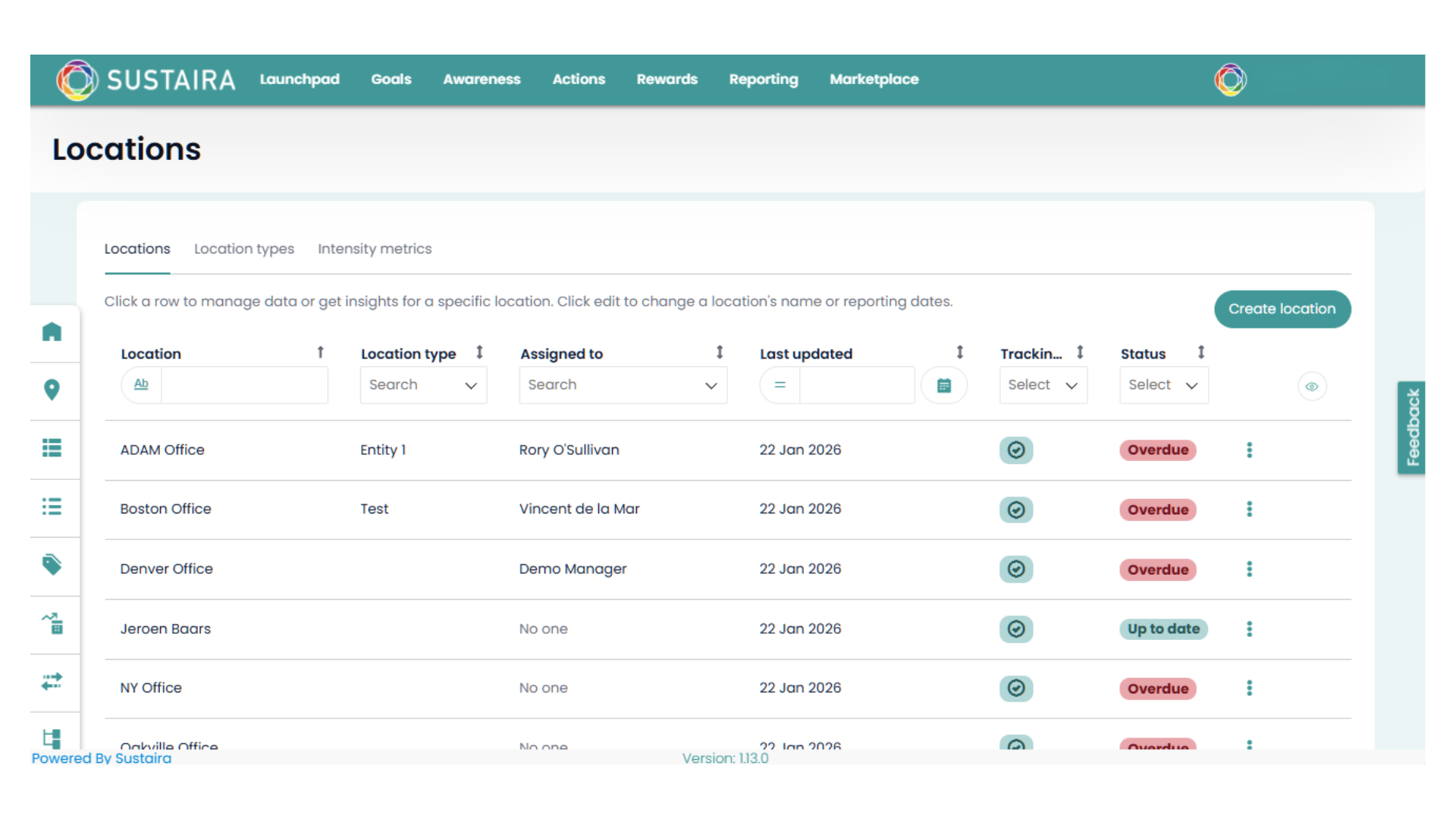
Task: Expand the Tracking Select dropdown
Action: click(1043, 384)
